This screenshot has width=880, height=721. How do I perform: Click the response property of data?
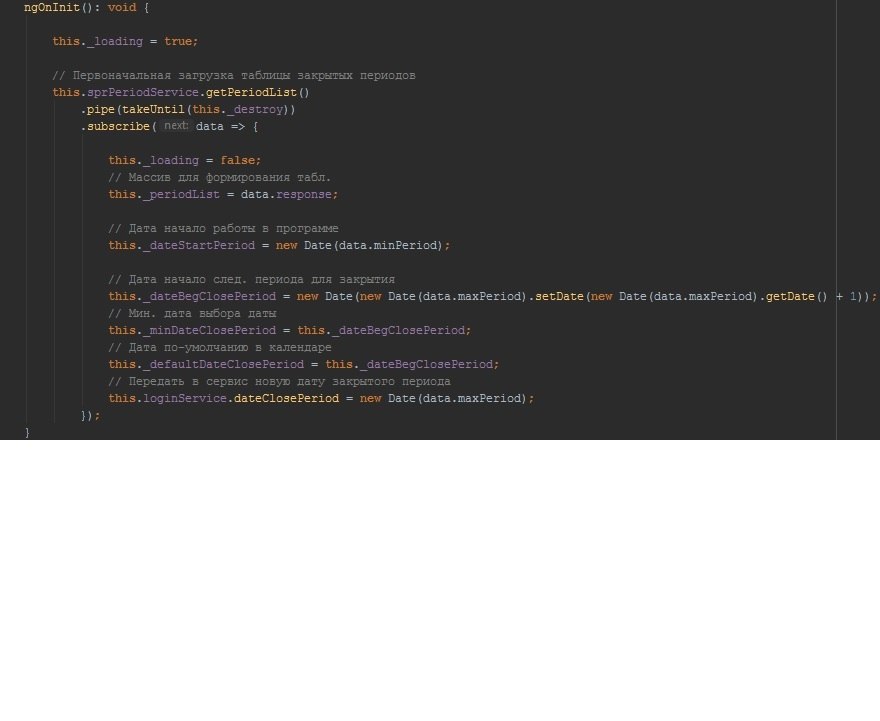click(x=304, y=195)
